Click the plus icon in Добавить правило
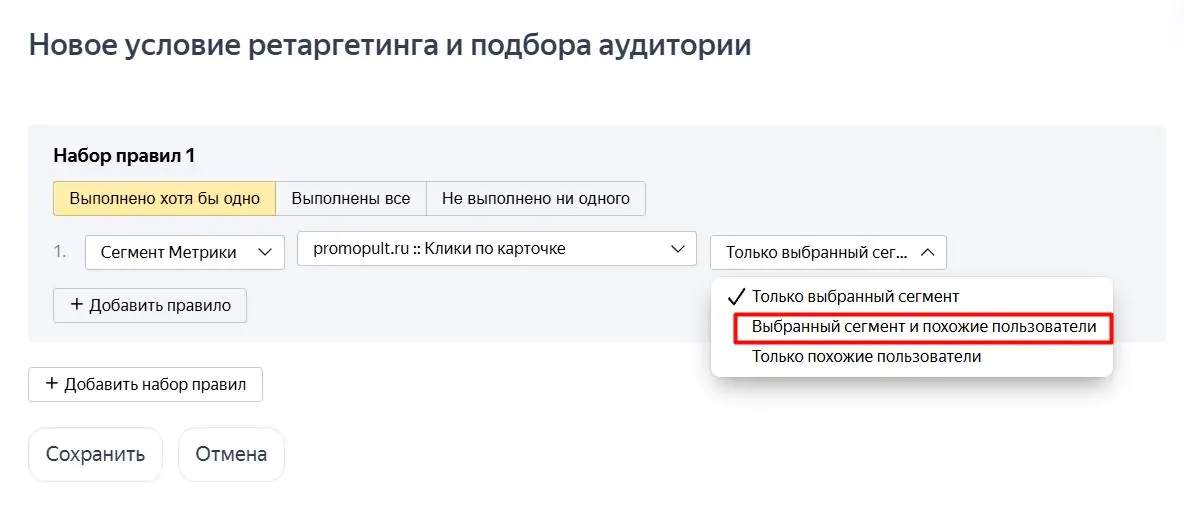Image resolution: width=1184 pixels, height=510 pixels. point(76,305)
